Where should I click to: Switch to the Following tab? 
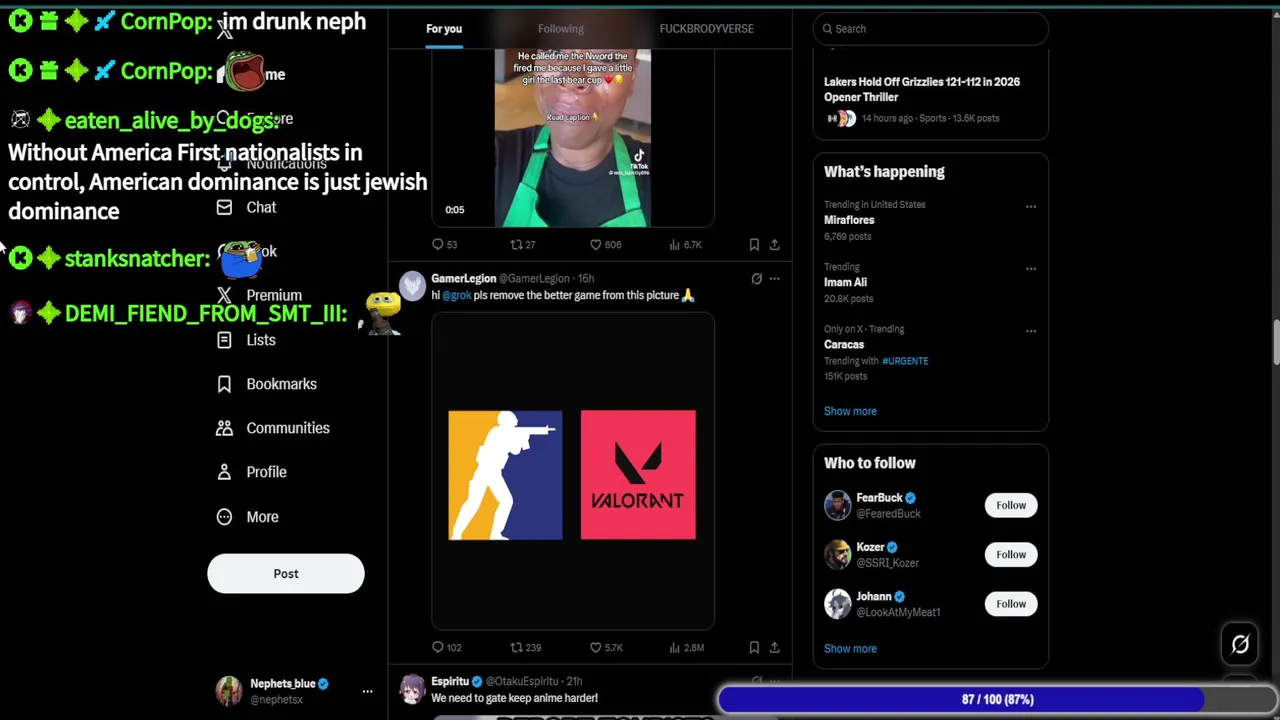(x=560, y=29)
